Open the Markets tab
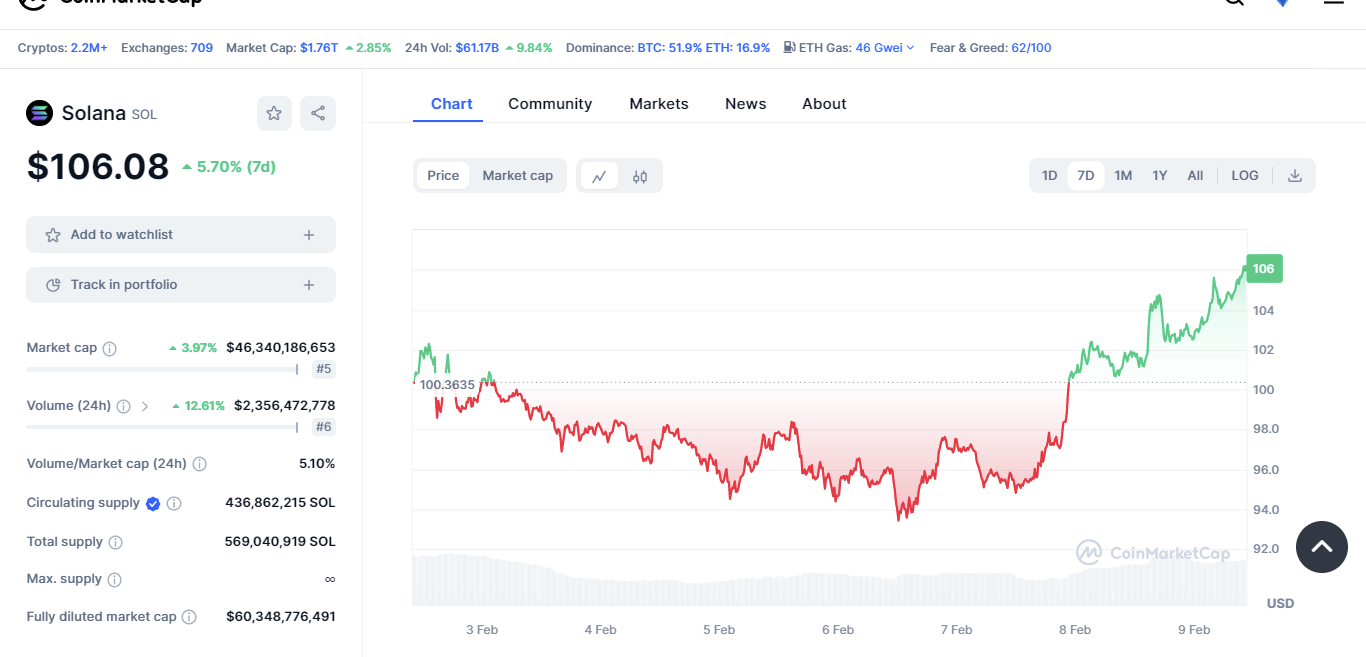Image resolution: width=1366 pixels, height=657 pixels. [659, 104]
